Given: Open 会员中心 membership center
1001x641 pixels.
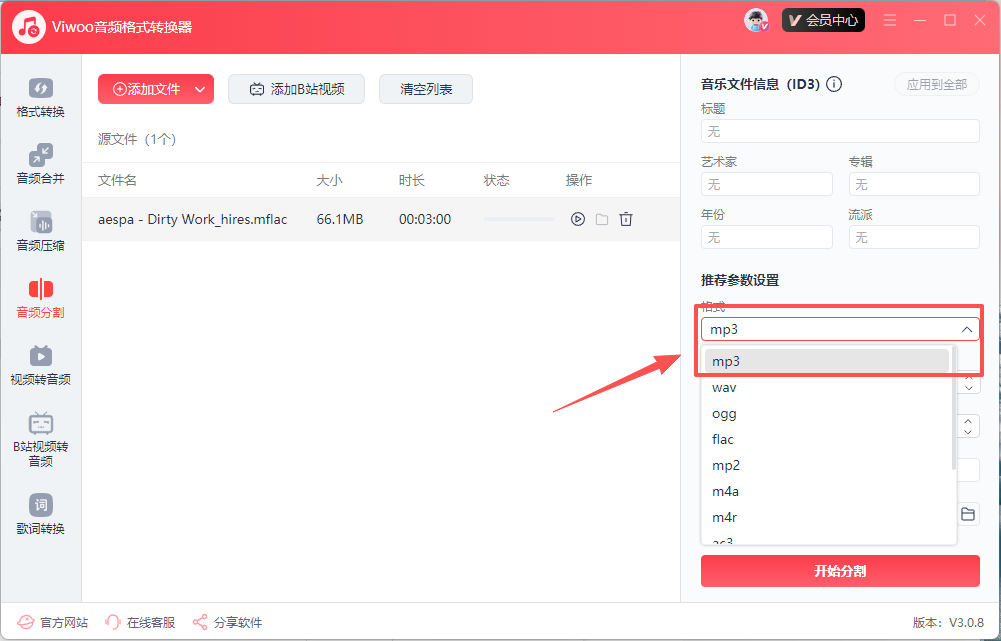Looking at the screenshot, I should pyautogui.click(x=823, y=20).
